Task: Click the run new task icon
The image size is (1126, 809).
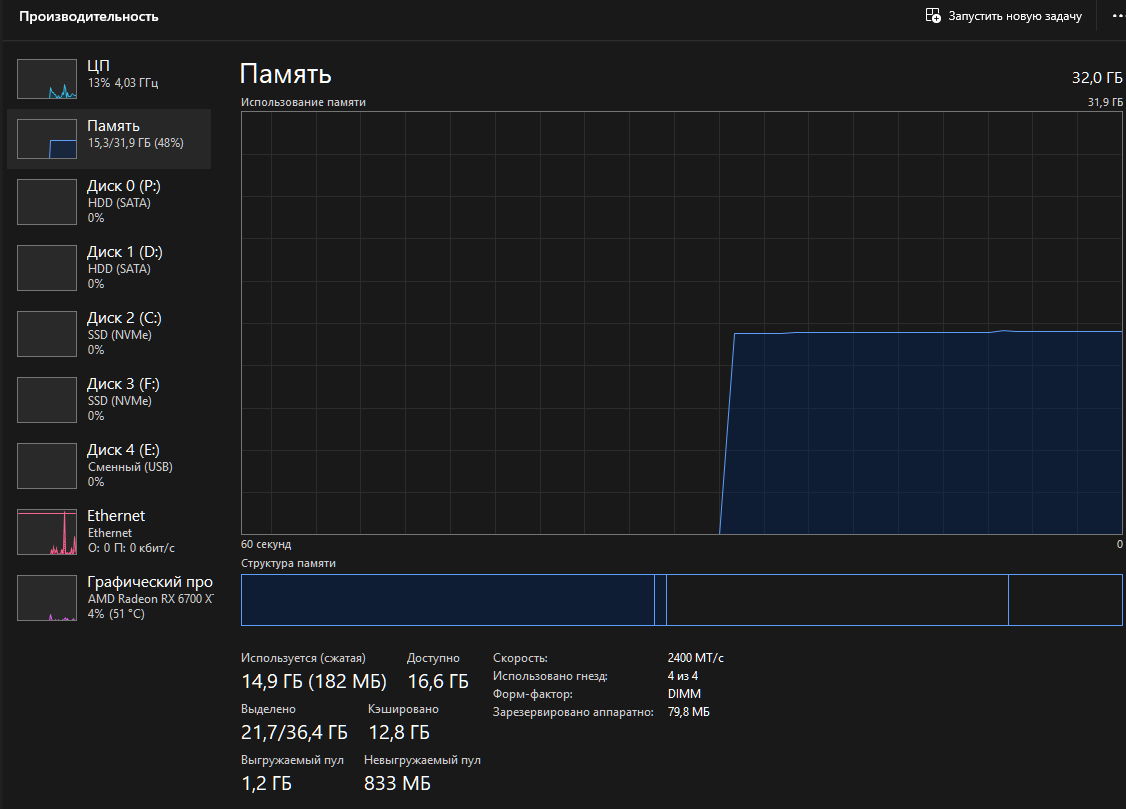Action: coord(933,16)
